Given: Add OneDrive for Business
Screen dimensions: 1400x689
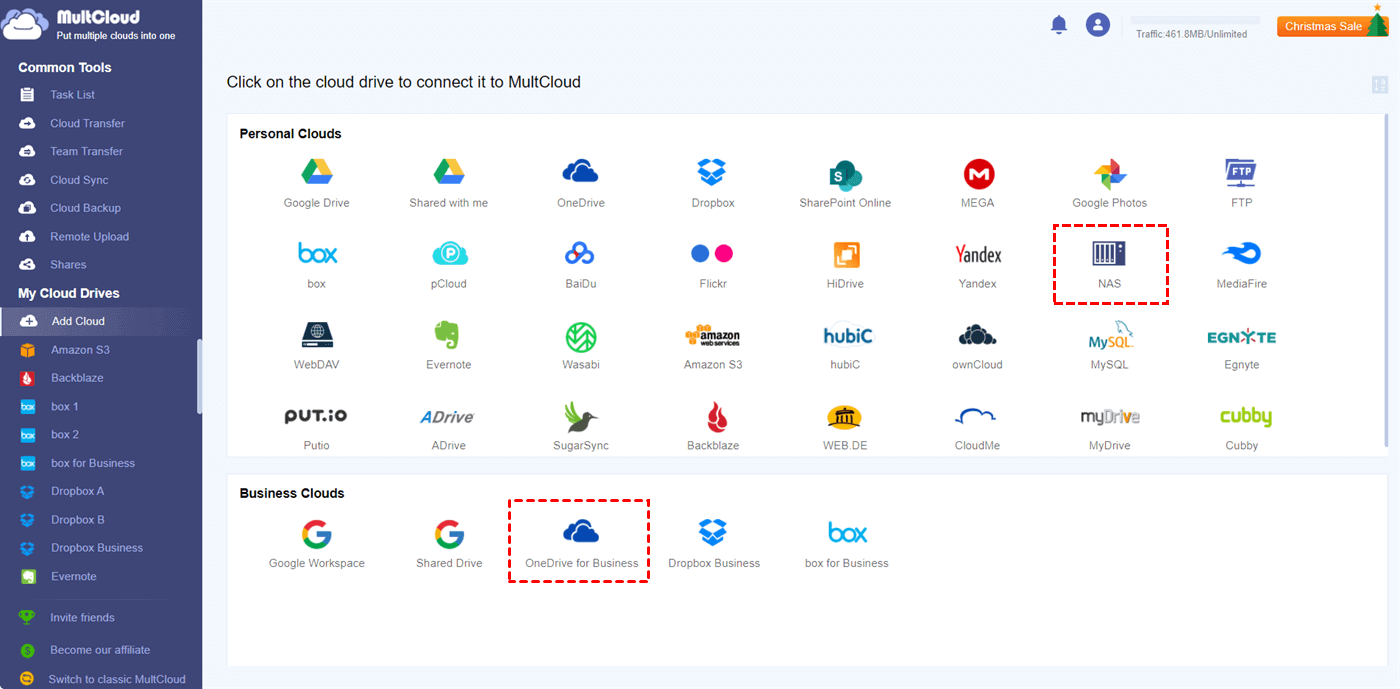Looking at the screenshot, I should point(581,533).
